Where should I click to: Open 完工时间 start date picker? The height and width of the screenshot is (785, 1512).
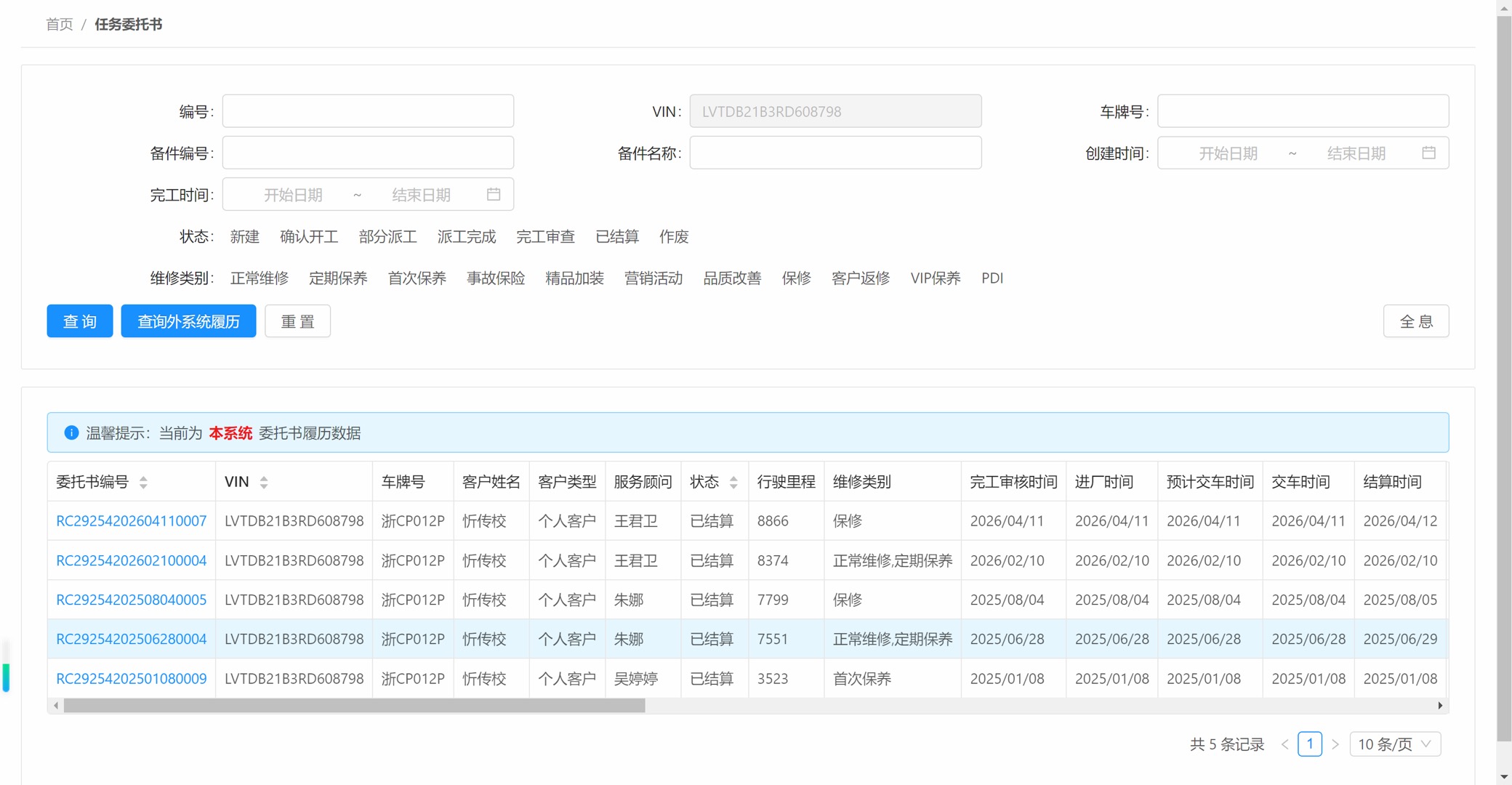(293, 194)
